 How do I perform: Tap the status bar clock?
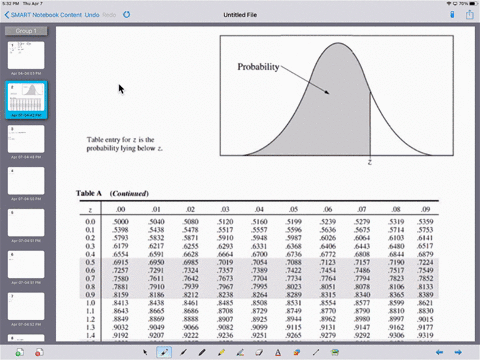coord(10,3)
